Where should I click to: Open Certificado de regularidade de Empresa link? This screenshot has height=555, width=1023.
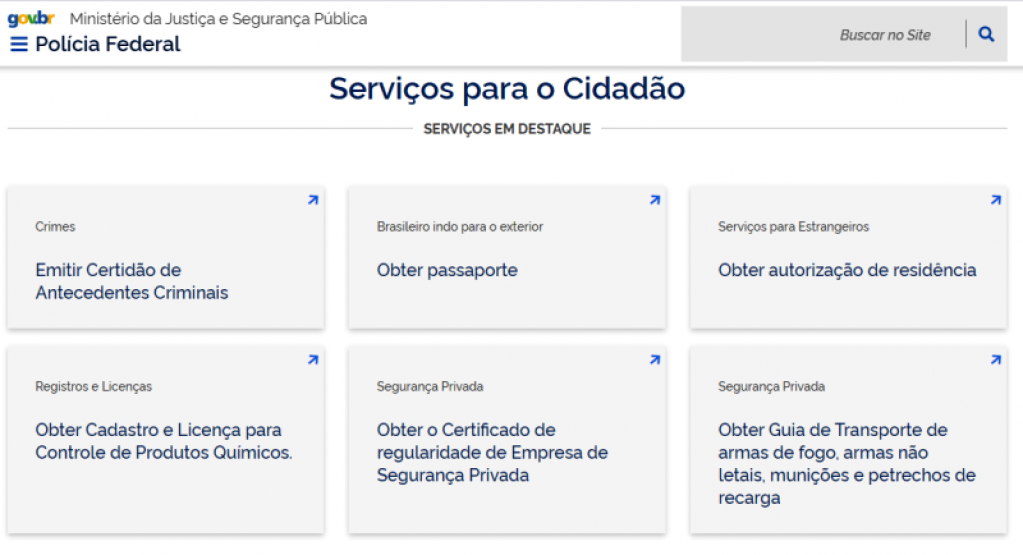pos(492,453)
